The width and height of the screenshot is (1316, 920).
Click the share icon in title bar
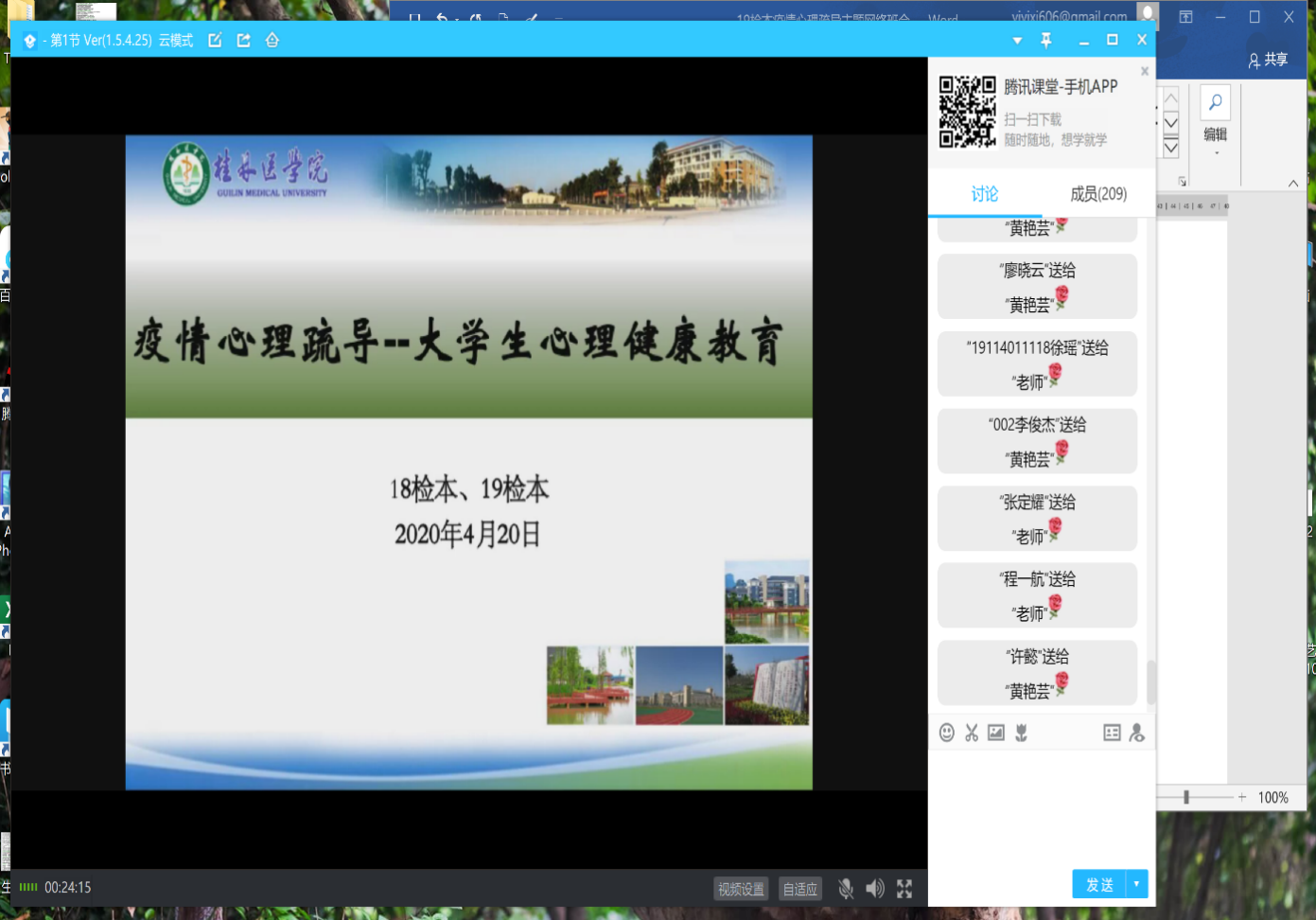pos(244,40)
